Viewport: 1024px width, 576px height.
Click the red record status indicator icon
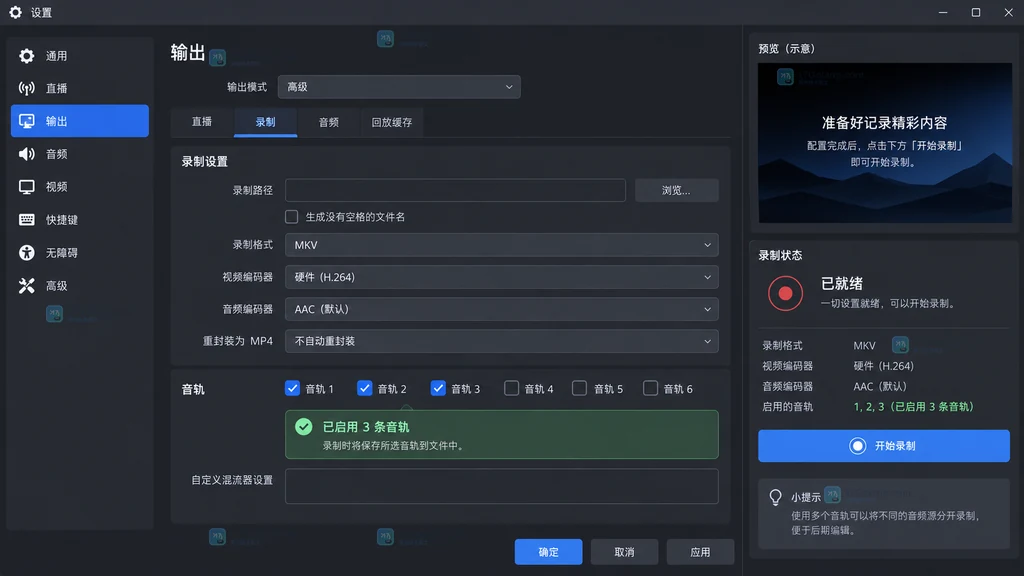pyautogui.click(x=785, y=293)
